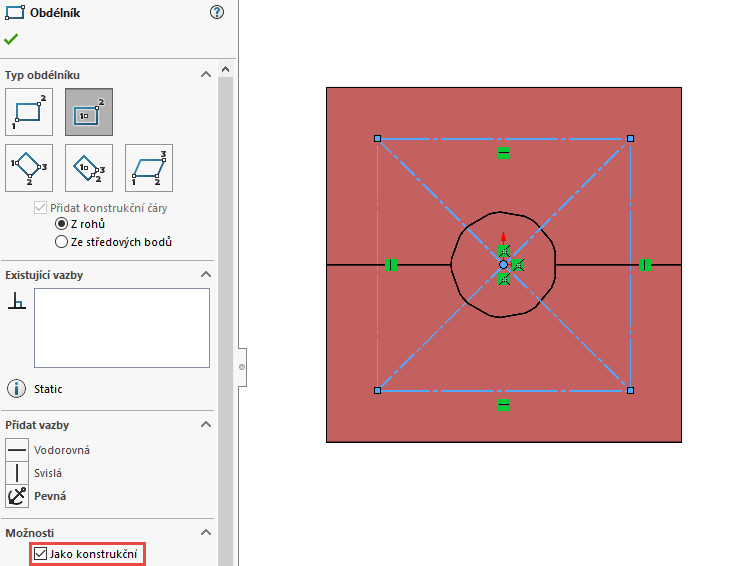Select the rectangle center origin point
Image resolution: width=750 pixels, height=566 pixels.
click(503, 265)
